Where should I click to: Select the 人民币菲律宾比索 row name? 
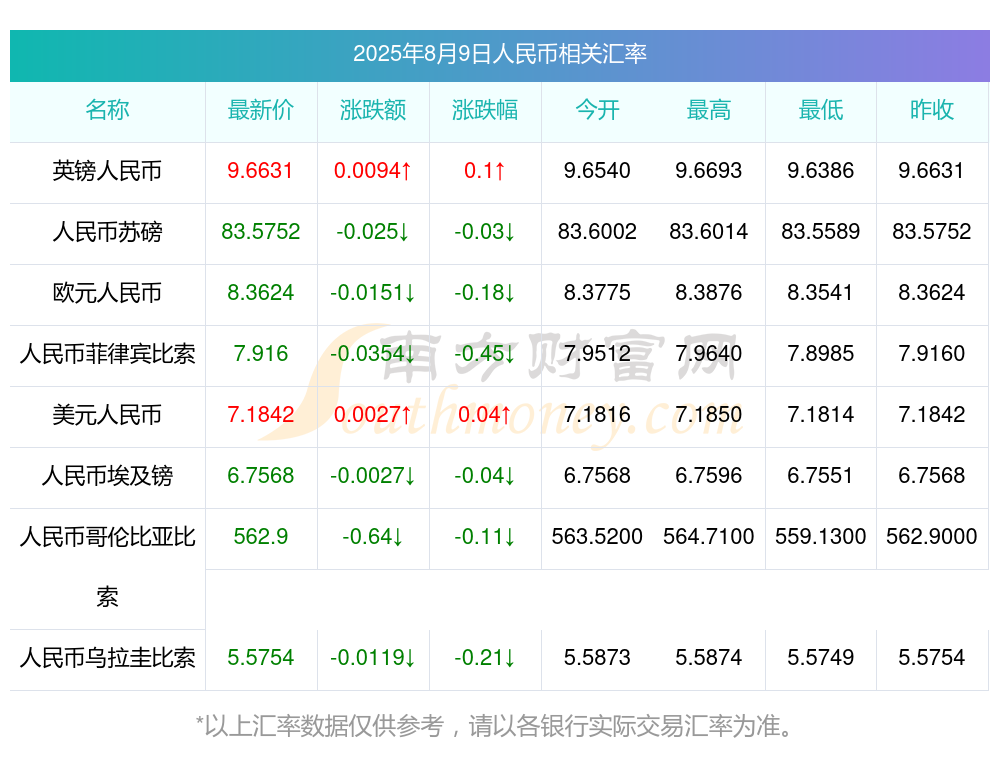107,353
